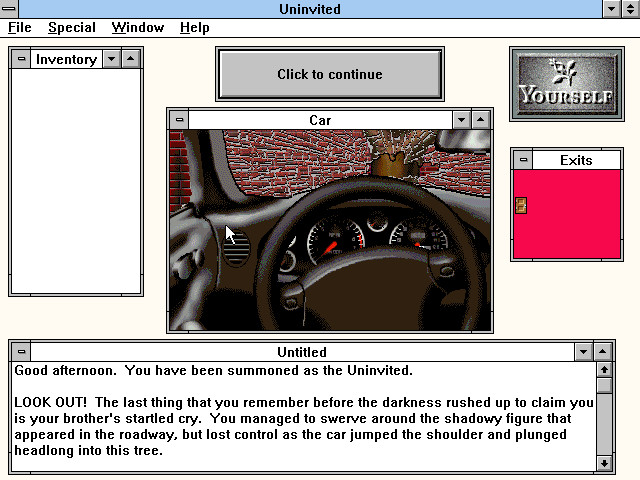Minimize the main Uninvited window
The image size is (640, 480).
pos(611,9)
